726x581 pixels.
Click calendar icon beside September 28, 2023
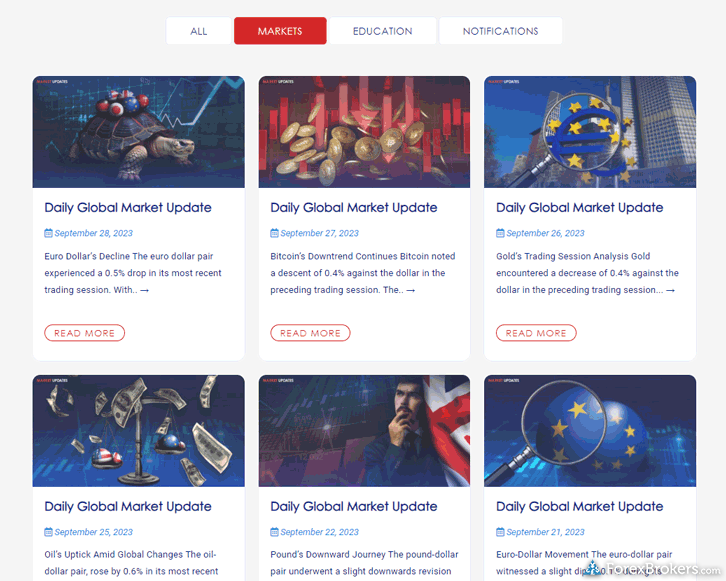coord(48,233)
